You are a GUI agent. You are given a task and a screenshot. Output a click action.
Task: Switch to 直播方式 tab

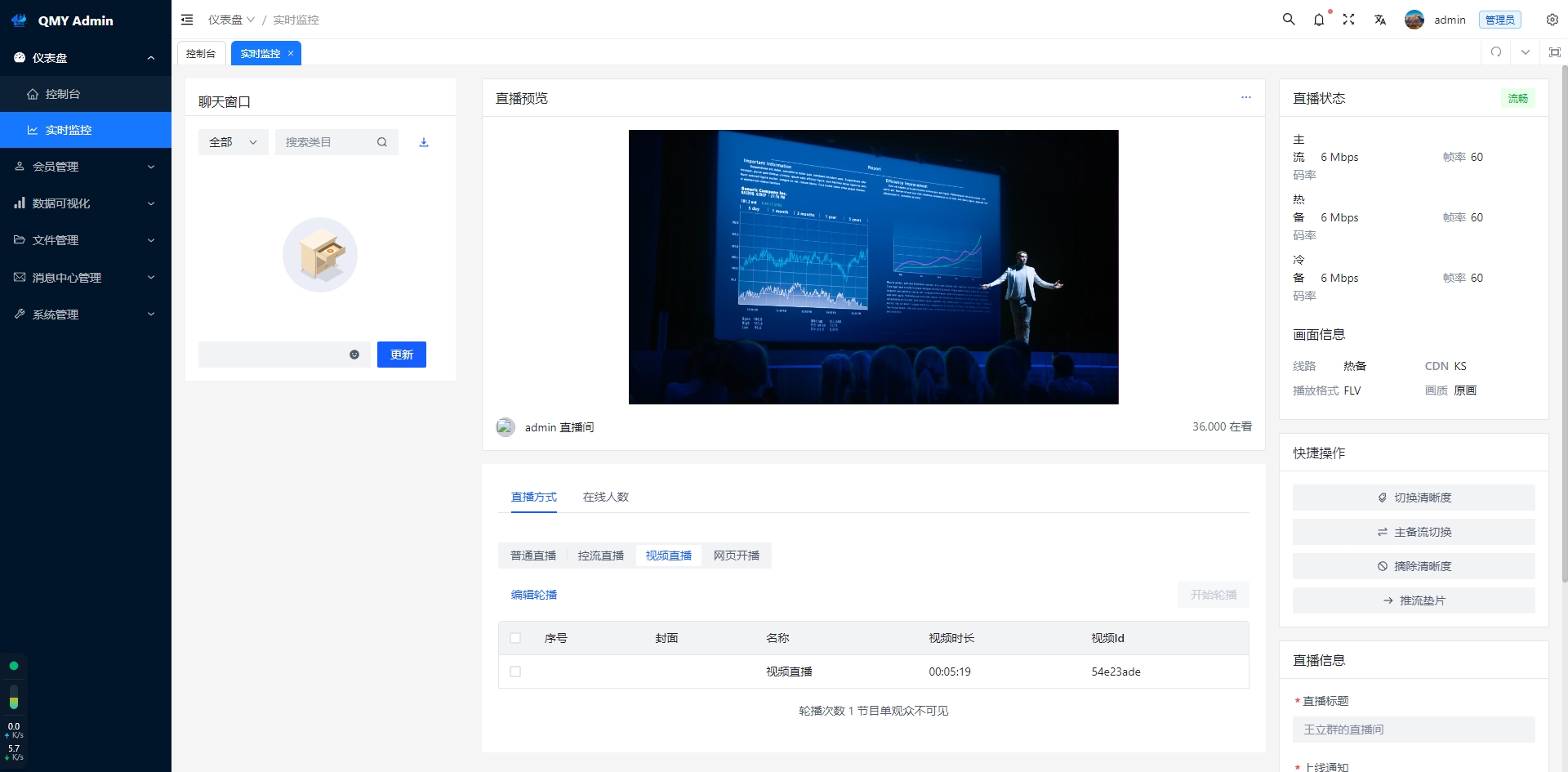[534, 497]
